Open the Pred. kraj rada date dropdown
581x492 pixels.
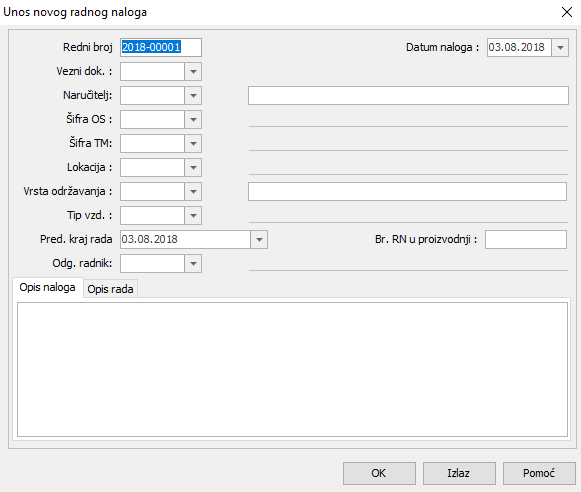(x=259, y=240)
